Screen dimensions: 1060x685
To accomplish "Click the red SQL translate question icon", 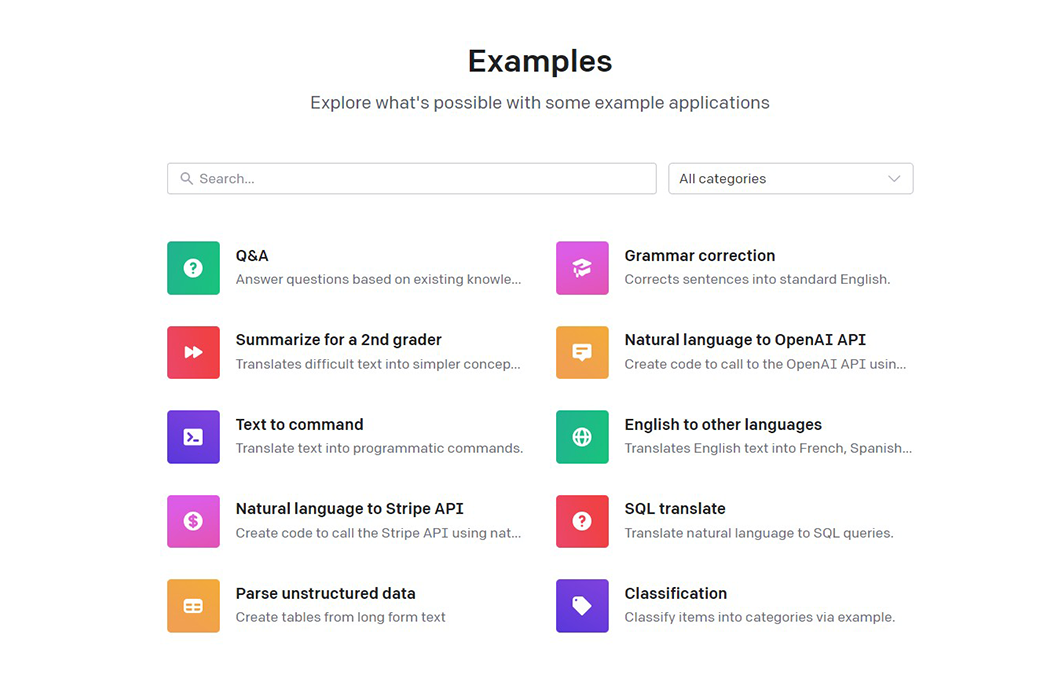I will (582, 521).
